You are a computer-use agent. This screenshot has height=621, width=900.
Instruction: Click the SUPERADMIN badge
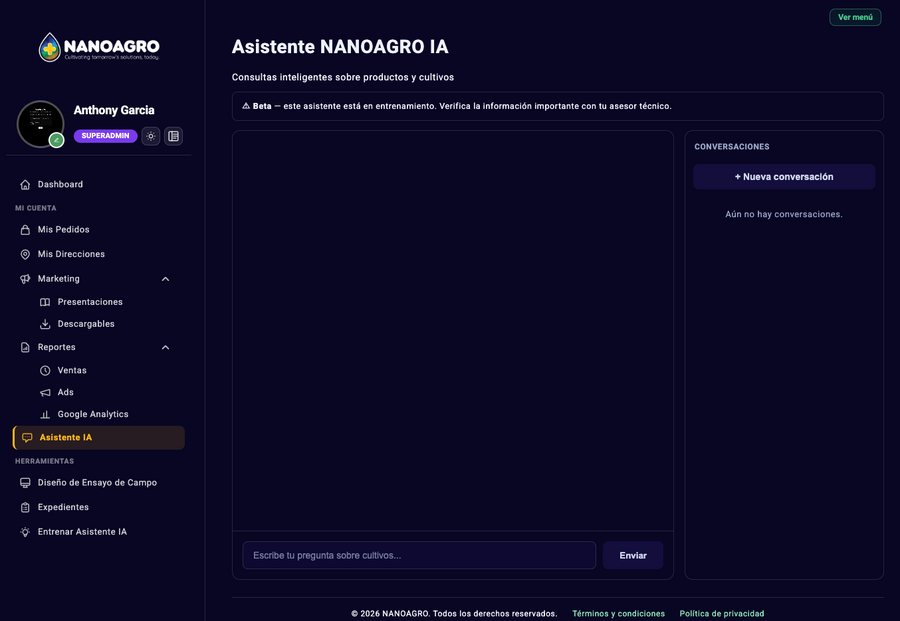[x=106, y=136]
